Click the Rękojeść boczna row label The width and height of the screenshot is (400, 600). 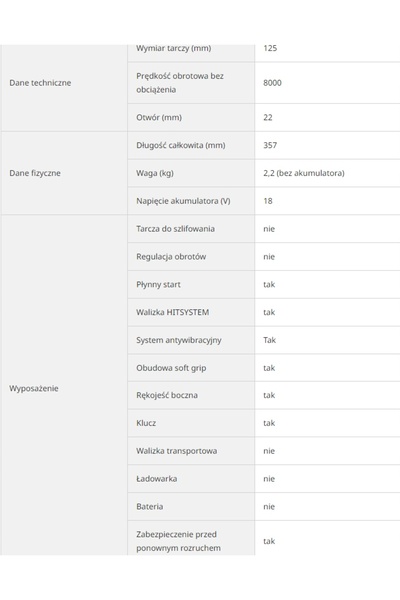tap(167, 395)
